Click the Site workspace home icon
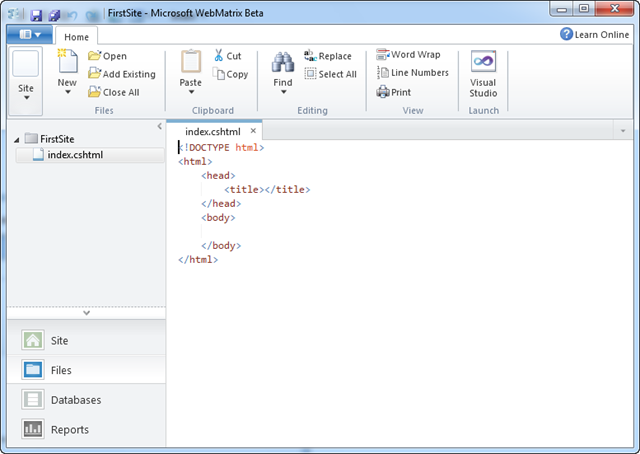This screenshot has width=640, height=454. (33, 340)
